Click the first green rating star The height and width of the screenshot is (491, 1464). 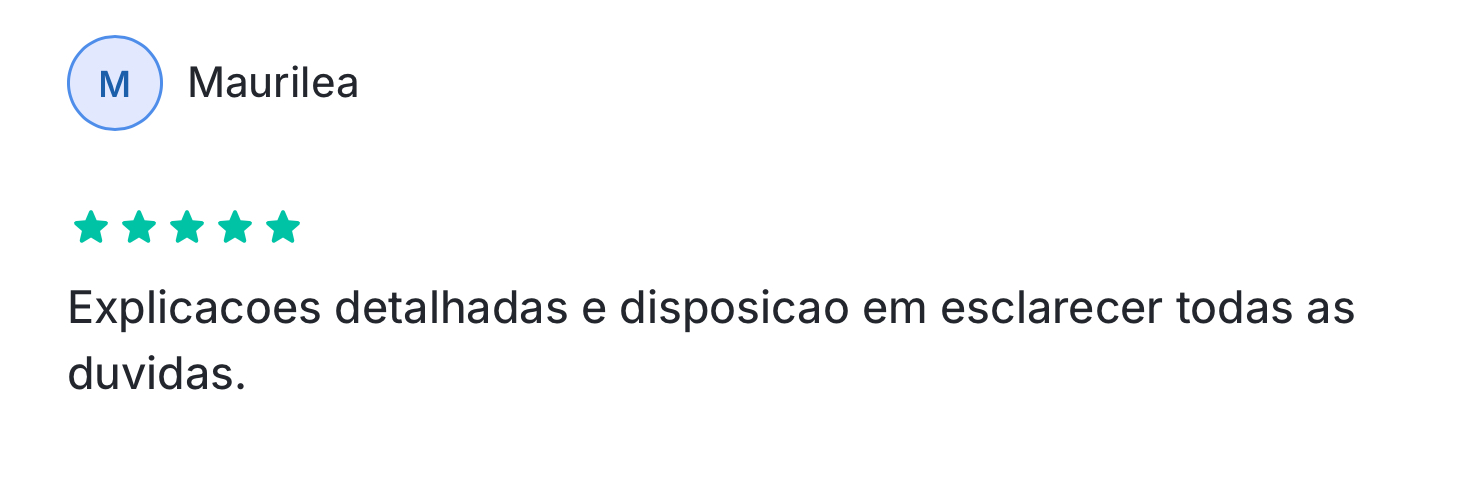(91, 228)
